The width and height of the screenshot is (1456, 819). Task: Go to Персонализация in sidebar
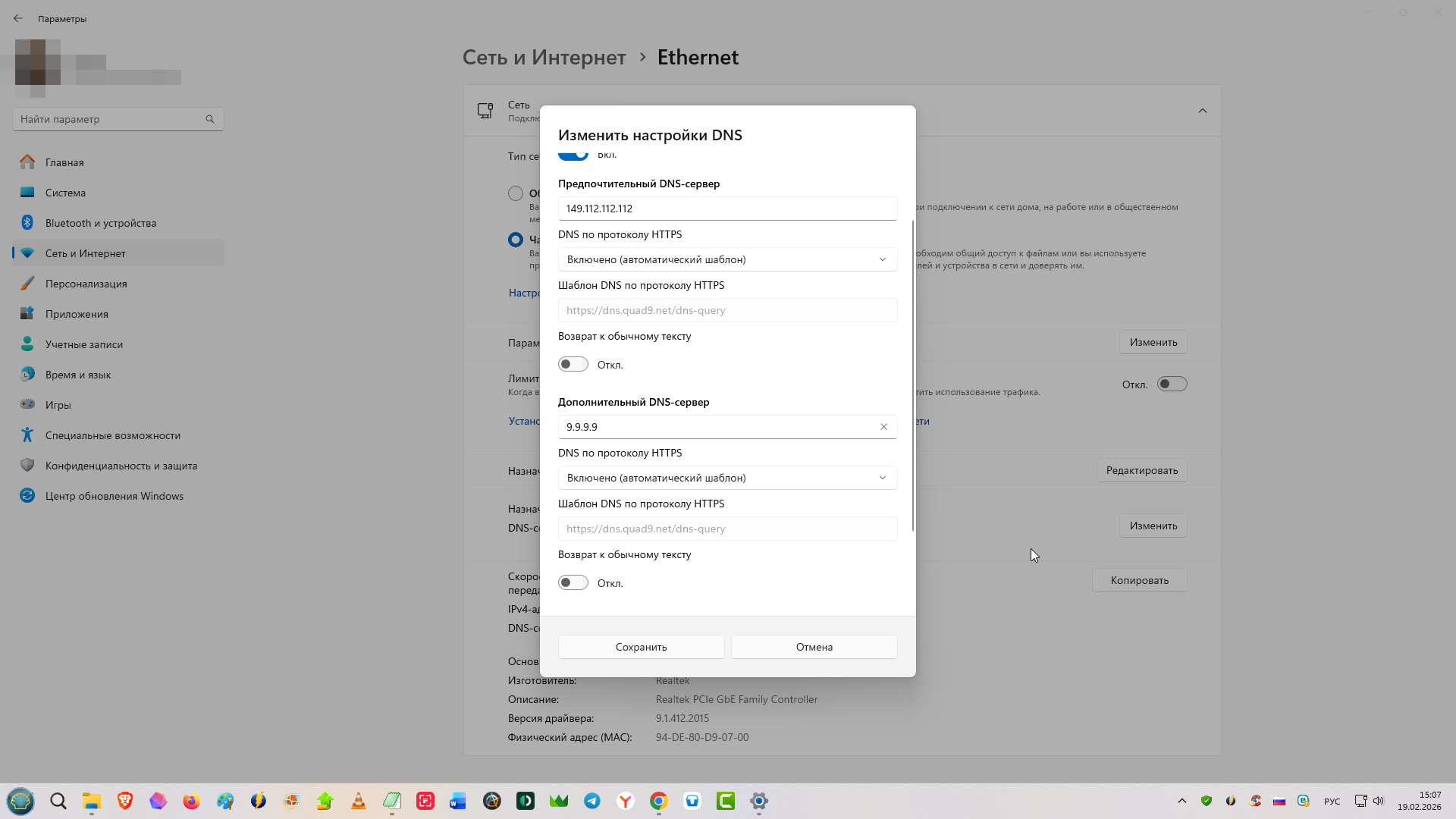coord(86,284)
